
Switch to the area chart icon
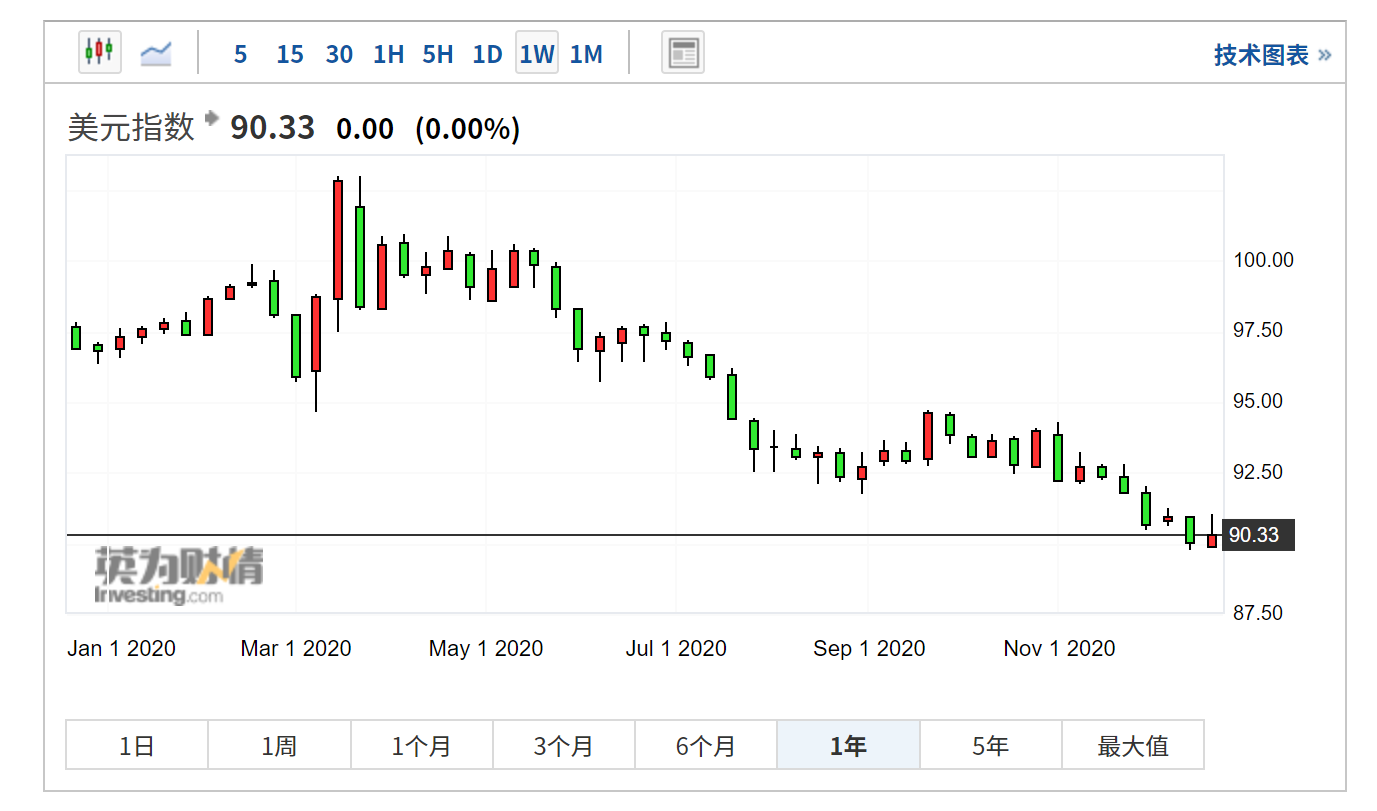[156, 53]
